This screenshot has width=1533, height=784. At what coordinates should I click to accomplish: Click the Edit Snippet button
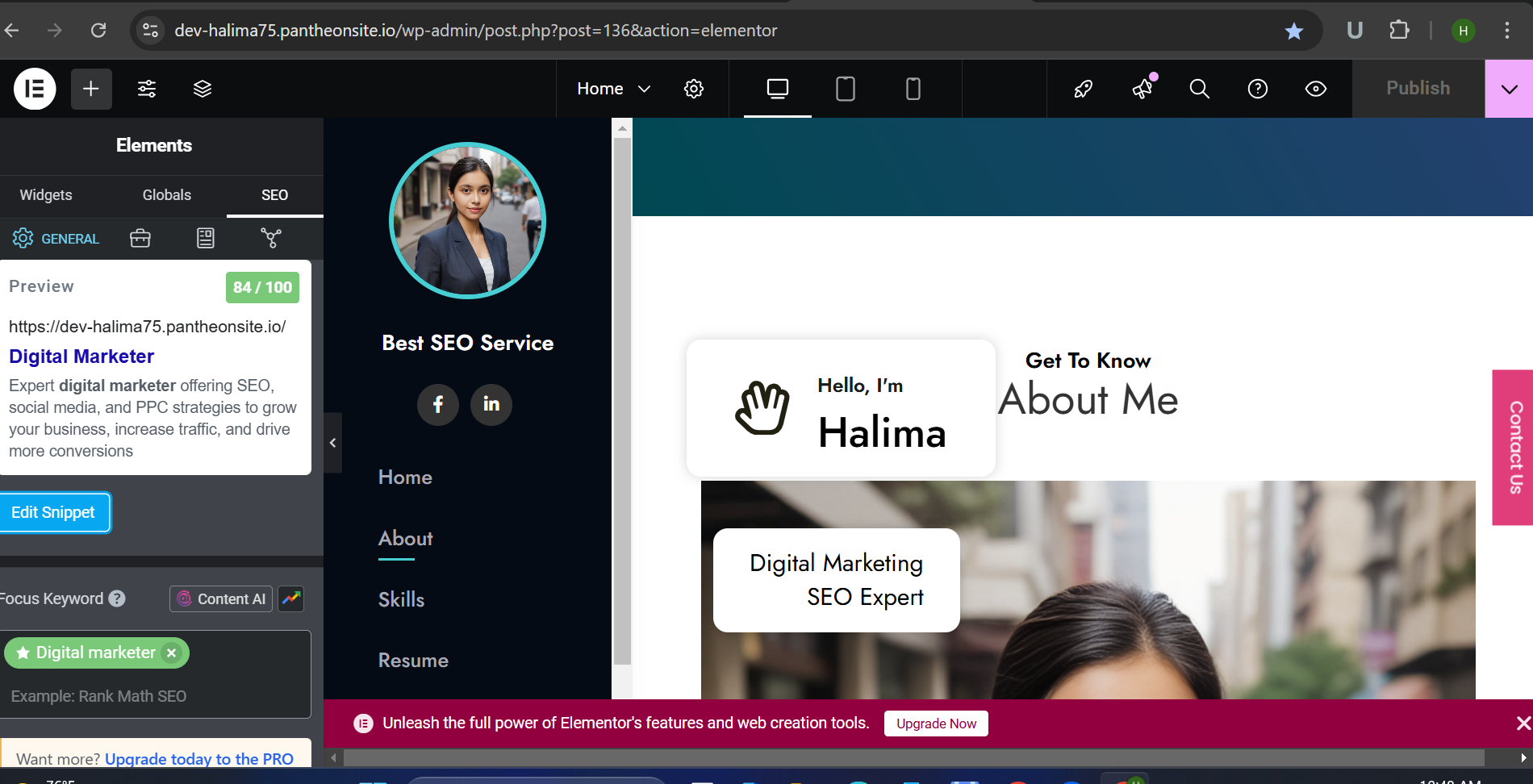pos(53,513)
